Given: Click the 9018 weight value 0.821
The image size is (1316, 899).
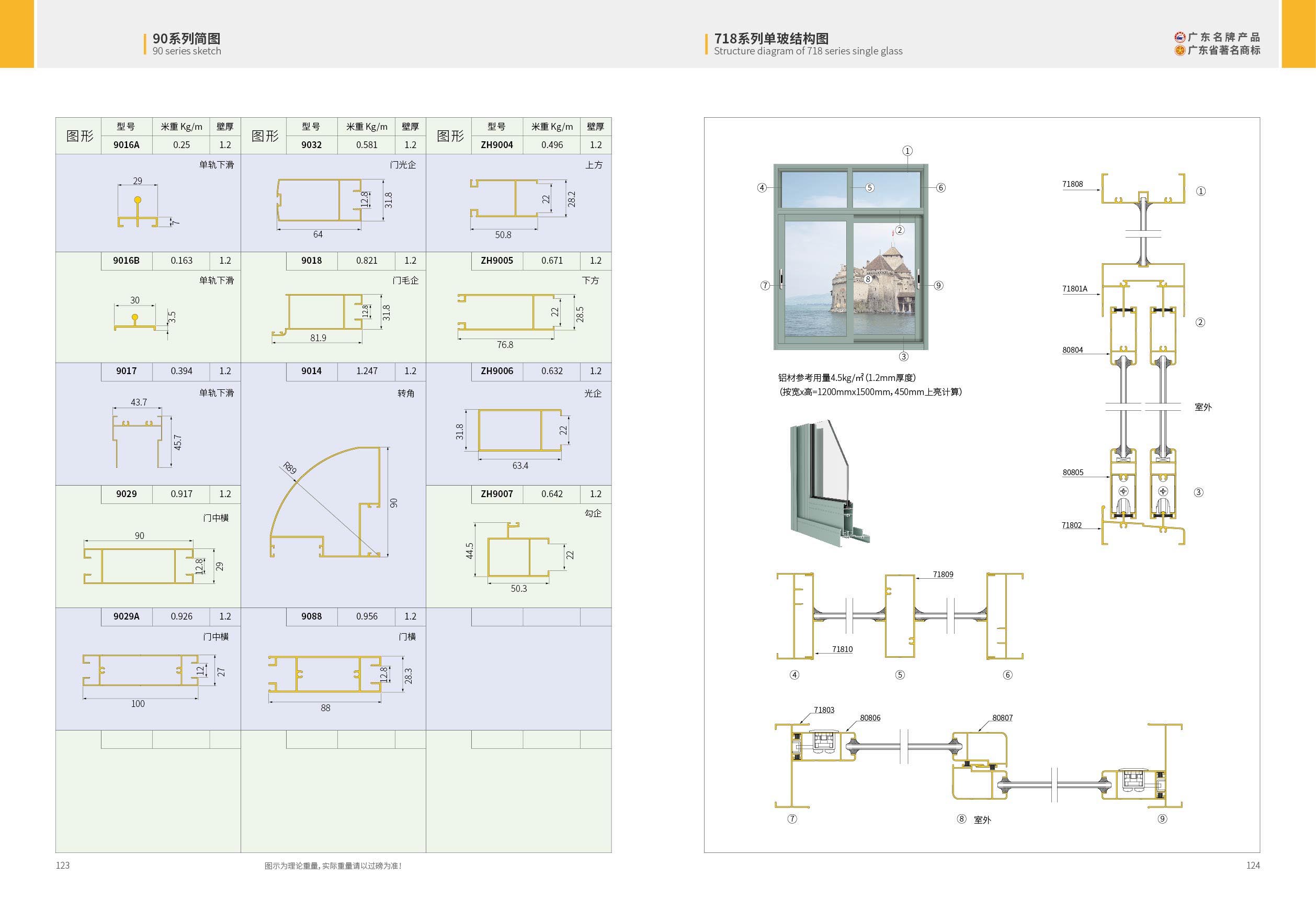Looking at the screenshot, I should pos(366,261).
